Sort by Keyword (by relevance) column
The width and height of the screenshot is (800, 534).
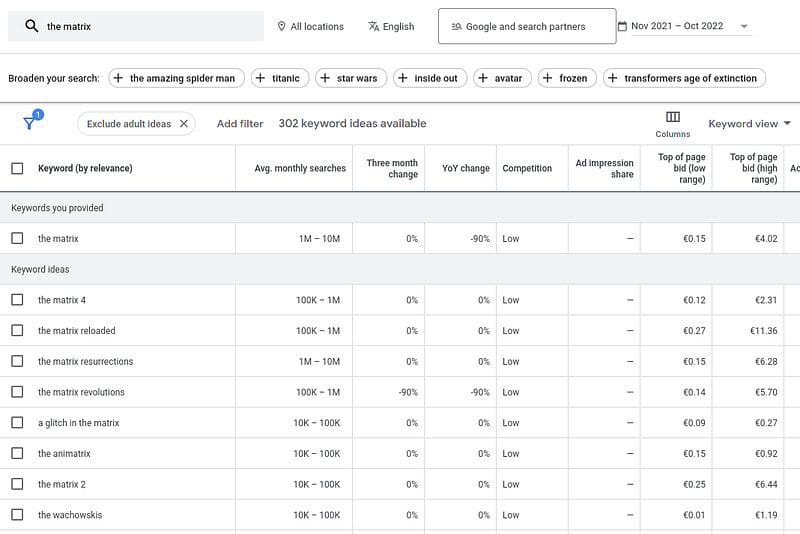tap(85, 168)
